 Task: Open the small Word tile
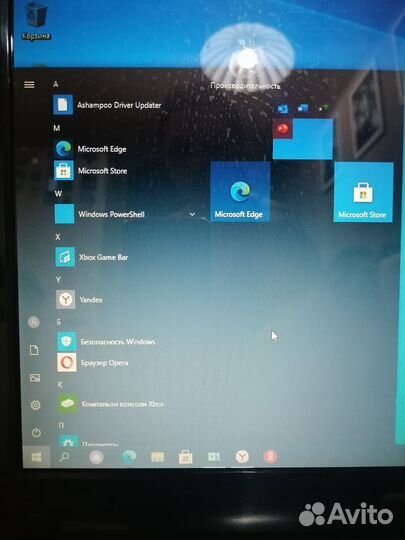[x=303, y=108]
